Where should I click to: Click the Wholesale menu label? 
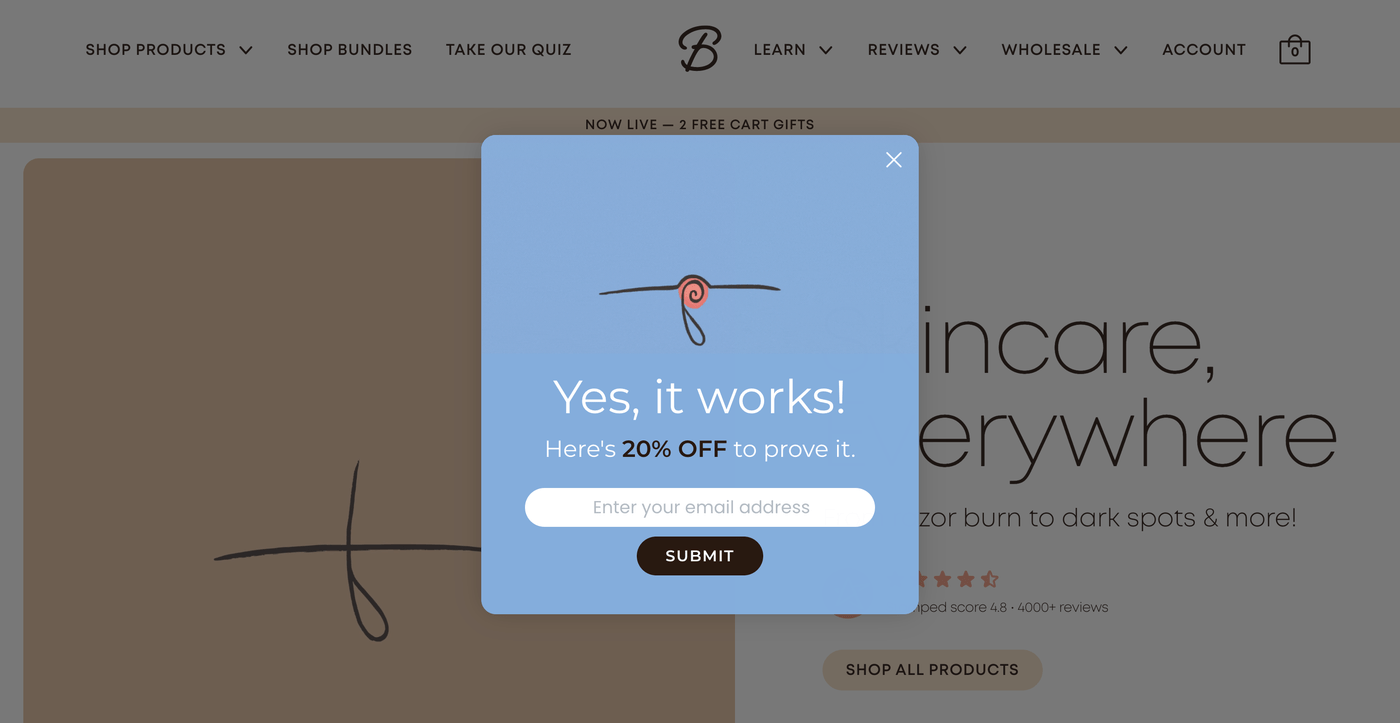point(1051,50)
